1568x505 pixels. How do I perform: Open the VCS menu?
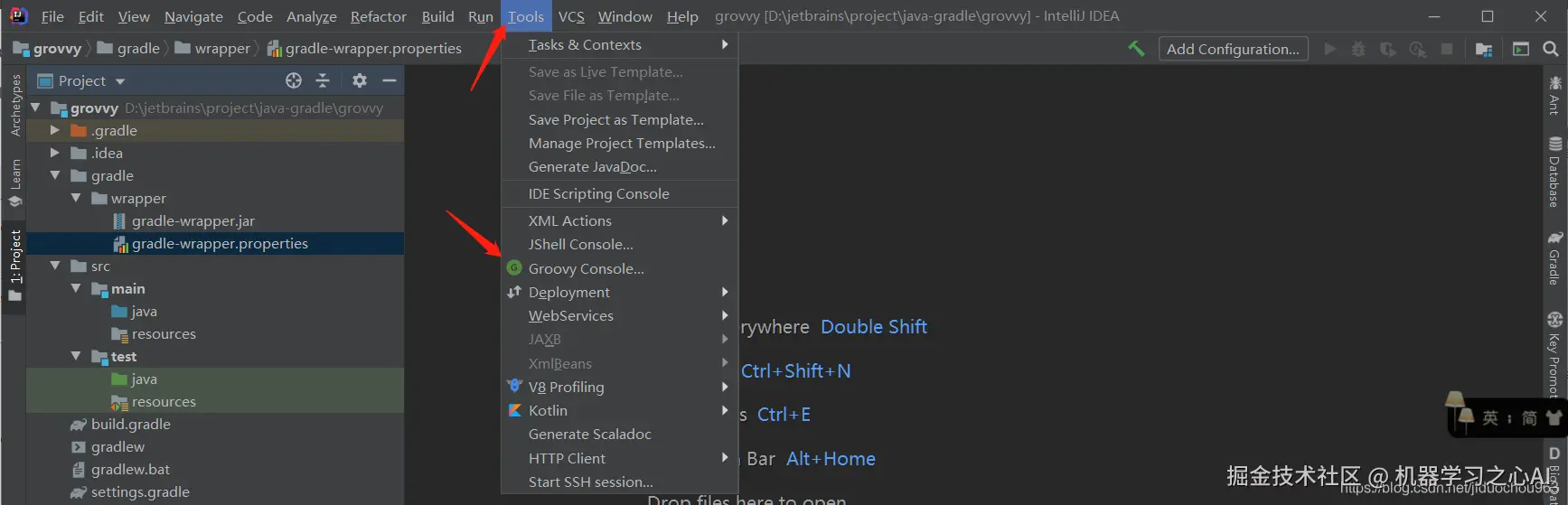(x=571, y=16)
